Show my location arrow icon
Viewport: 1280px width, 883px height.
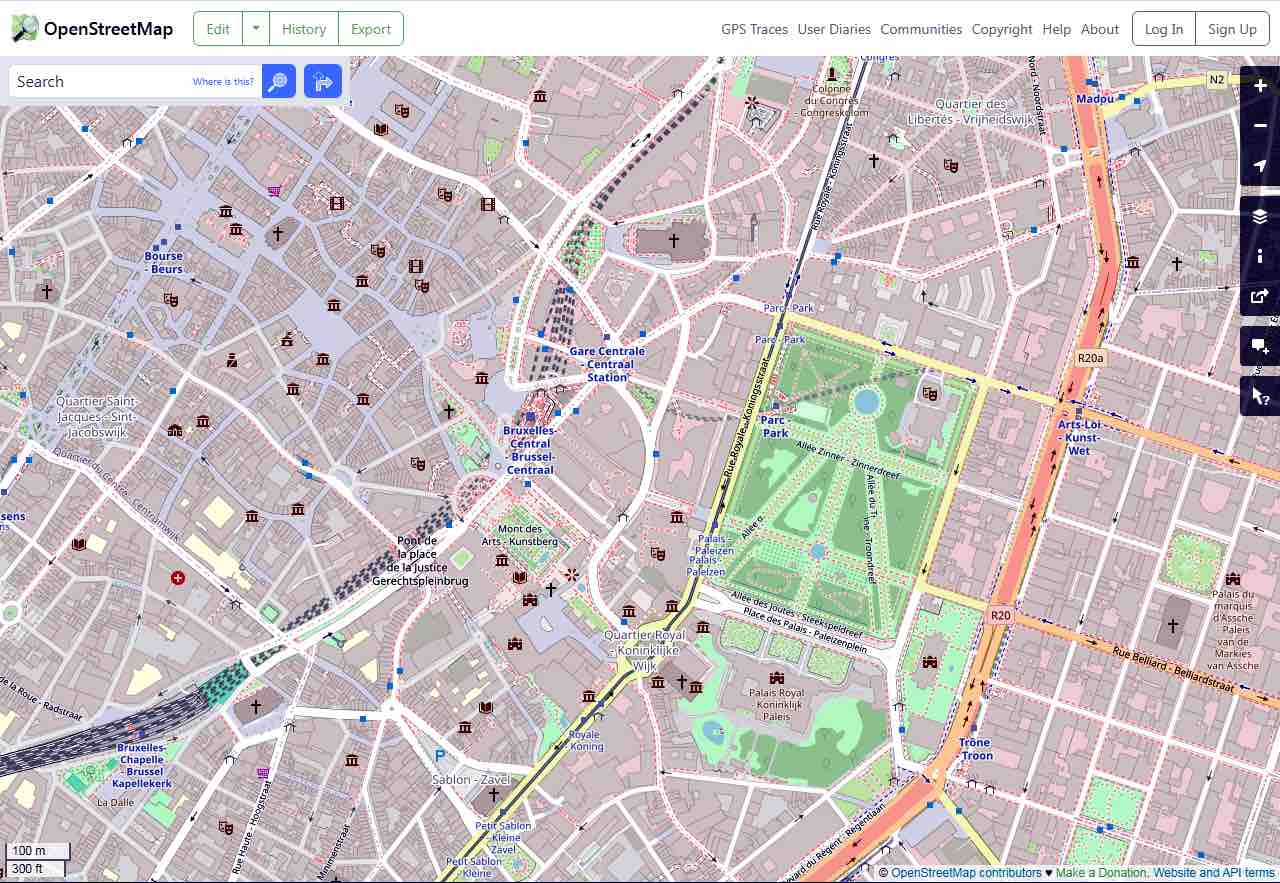point(1260,166)
